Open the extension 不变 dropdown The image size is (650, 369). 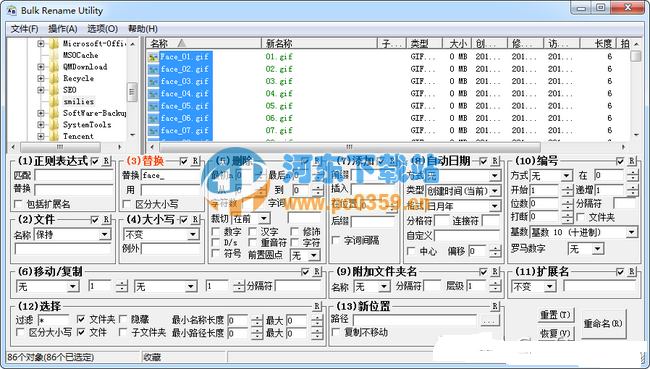[550, 286]
